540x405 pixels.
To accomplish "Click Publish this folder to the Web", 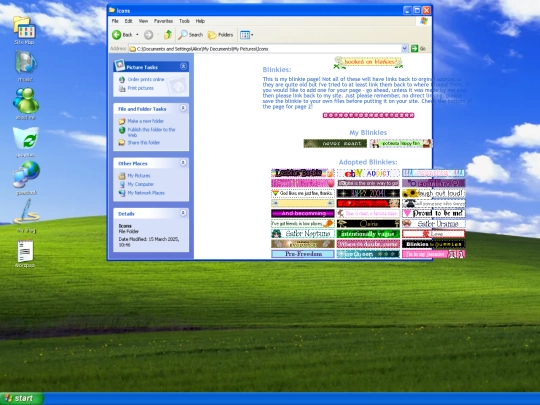I will click(151, 132).
